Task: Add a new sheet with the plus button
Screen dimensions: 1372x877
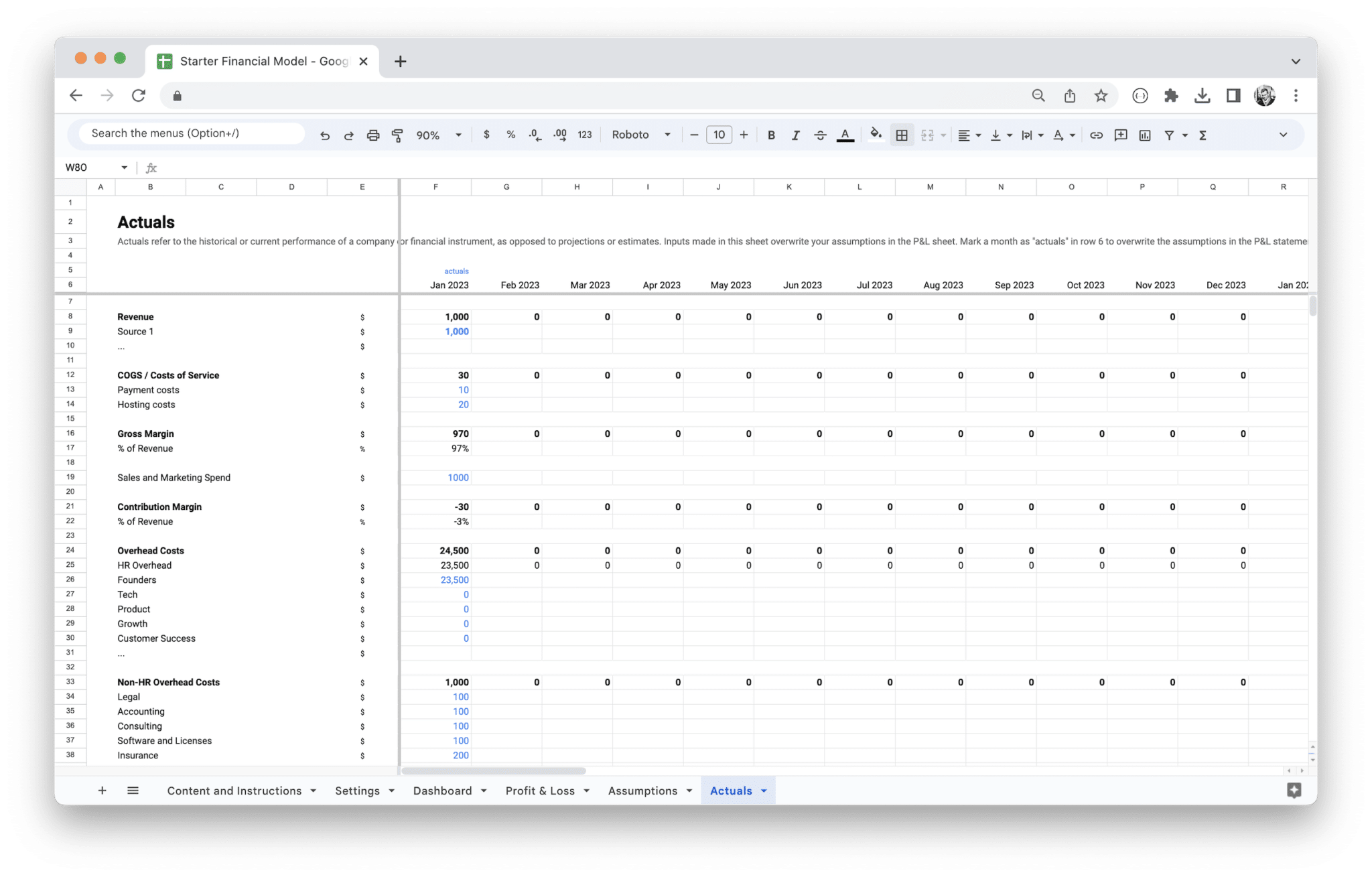Action: 102,791
